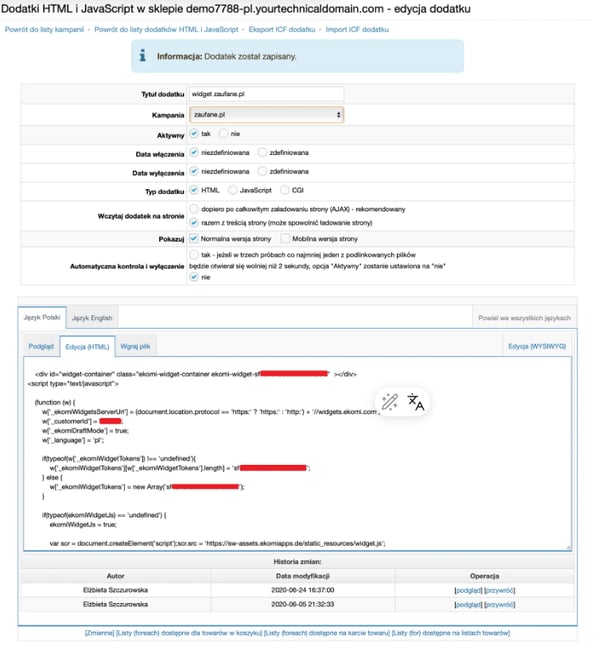
Task: Select AJAX loading after full page load
Action: [194, 209]
